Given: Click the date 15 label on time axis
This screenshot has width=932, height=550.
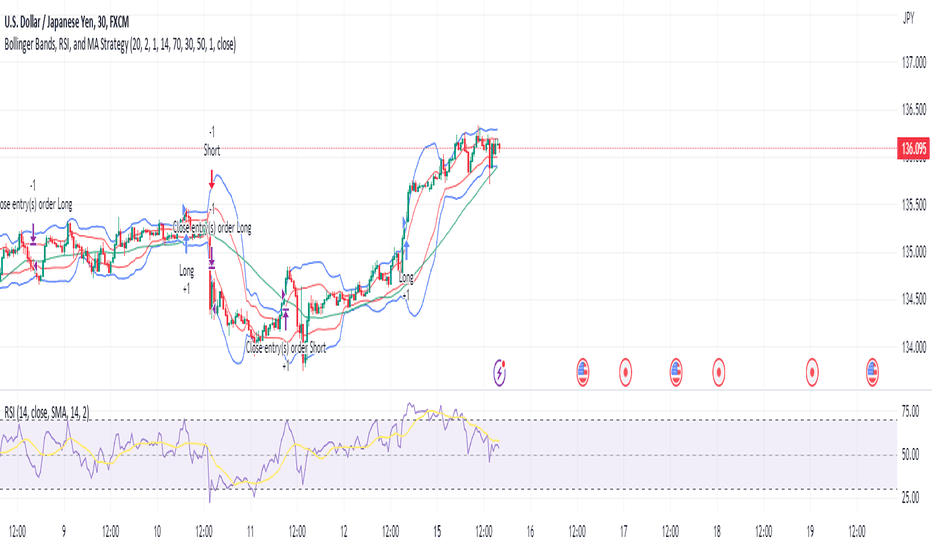Looking at the screenshot, I should pos(437,531).
